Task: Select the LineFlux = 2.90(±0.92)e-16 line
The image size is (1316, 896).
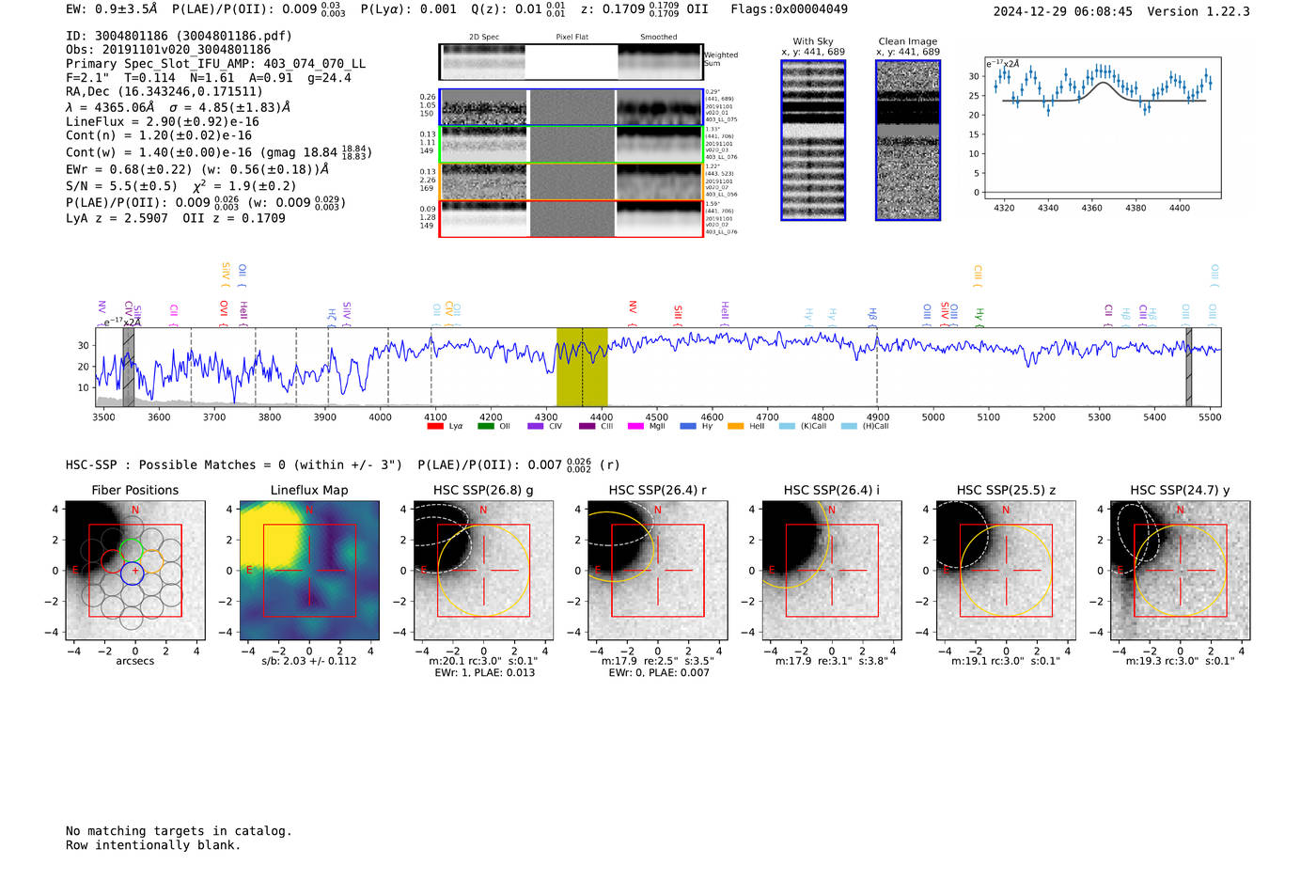Action: coord(163,122)
